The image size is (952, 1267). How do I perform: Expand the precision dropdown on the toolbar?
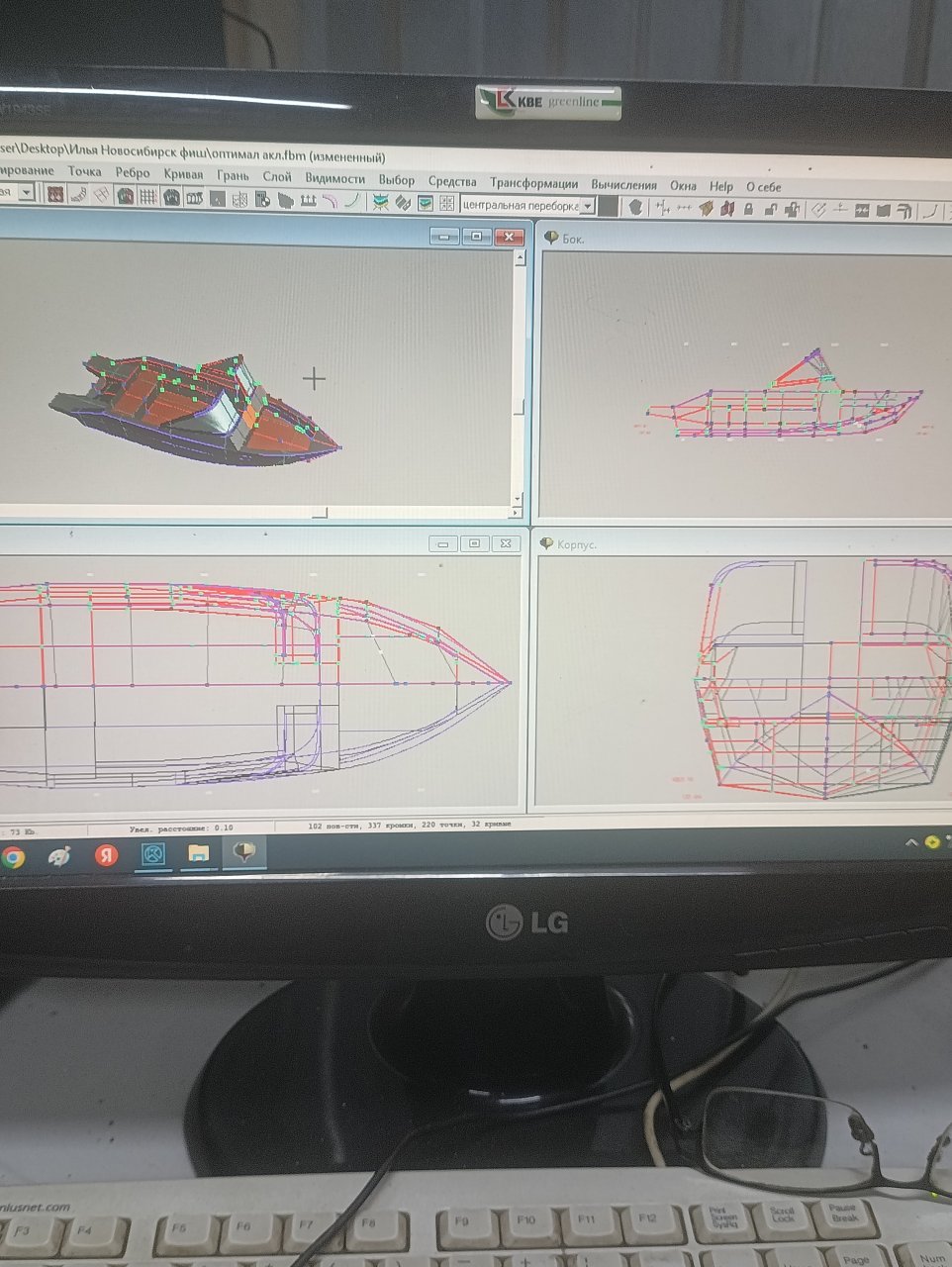(x=28, y=194)
